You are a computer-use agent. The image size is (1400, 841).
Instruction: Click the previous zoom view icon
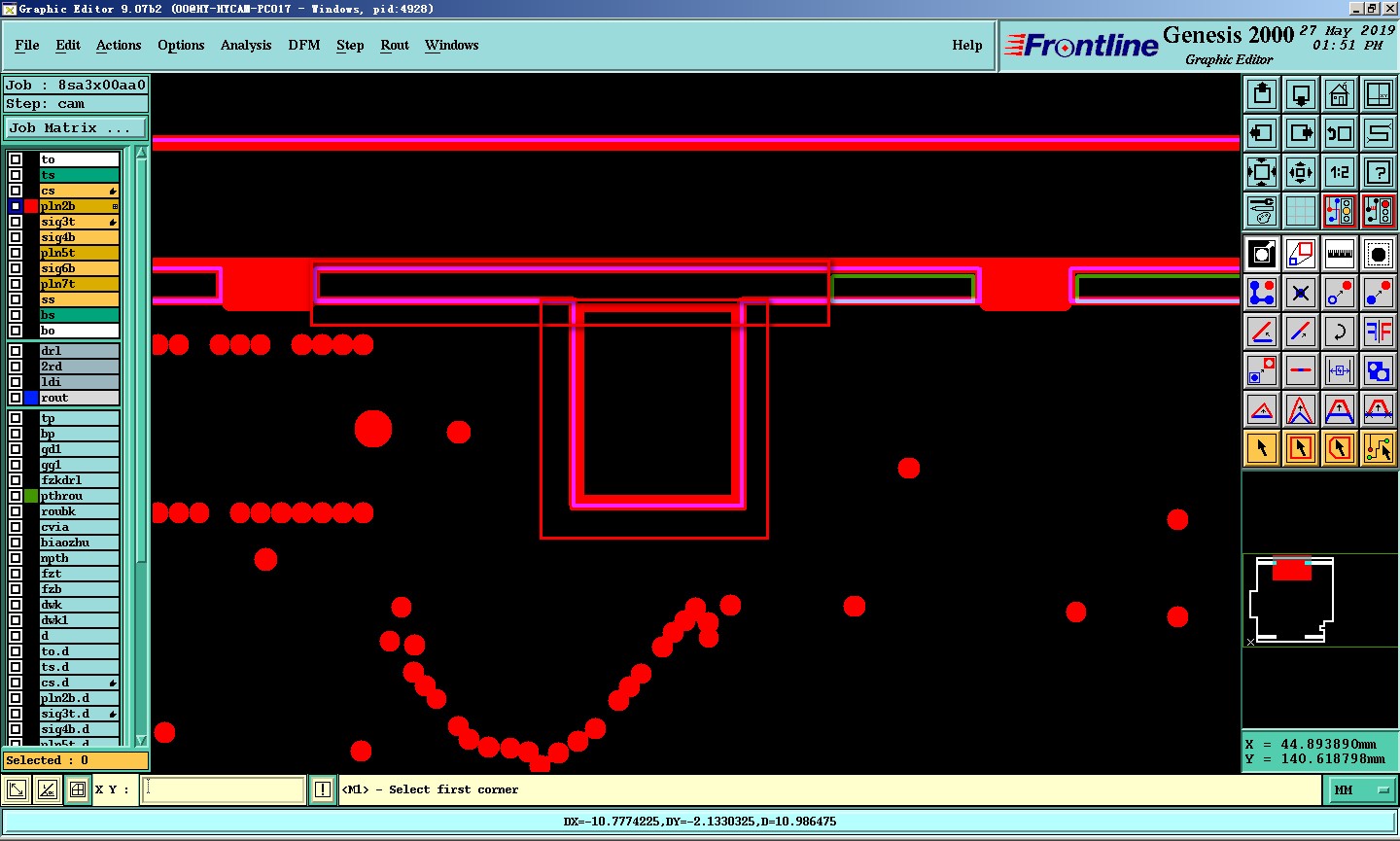[x=1339, y=133]
